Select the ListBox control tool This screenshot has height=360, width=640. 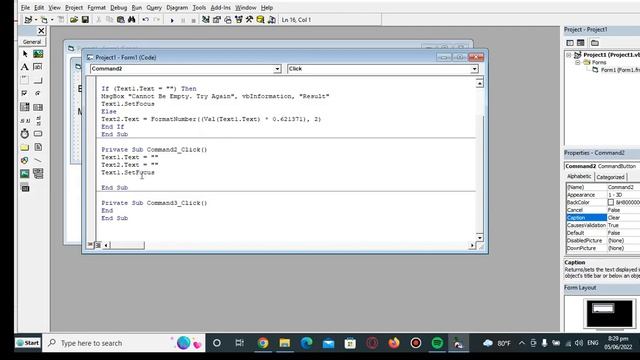tap(38, 107)
